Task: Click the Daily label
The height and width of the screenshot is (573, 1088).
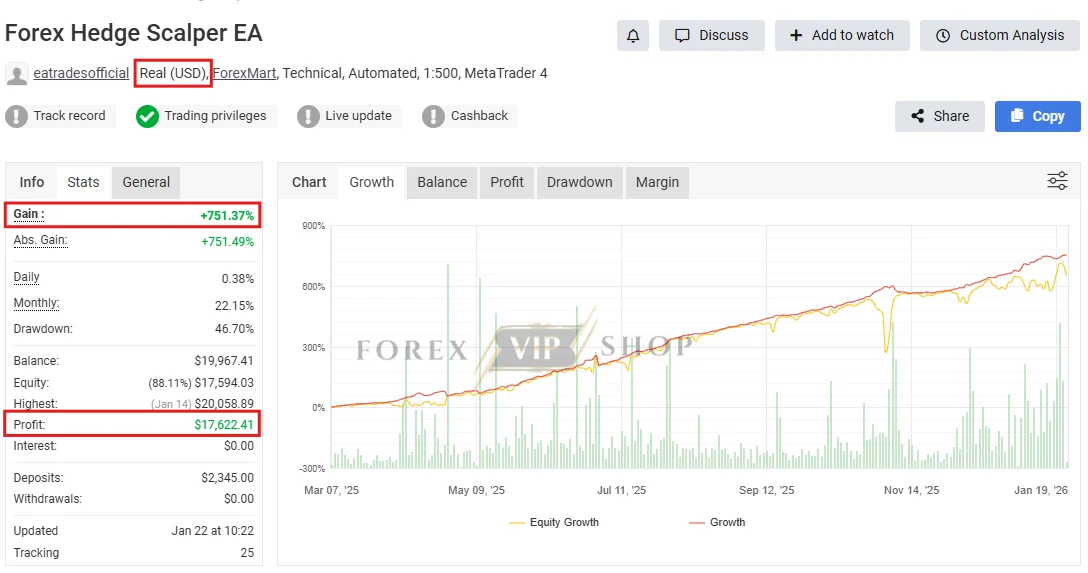Action: pyautogui.click(x=26, y=277)
